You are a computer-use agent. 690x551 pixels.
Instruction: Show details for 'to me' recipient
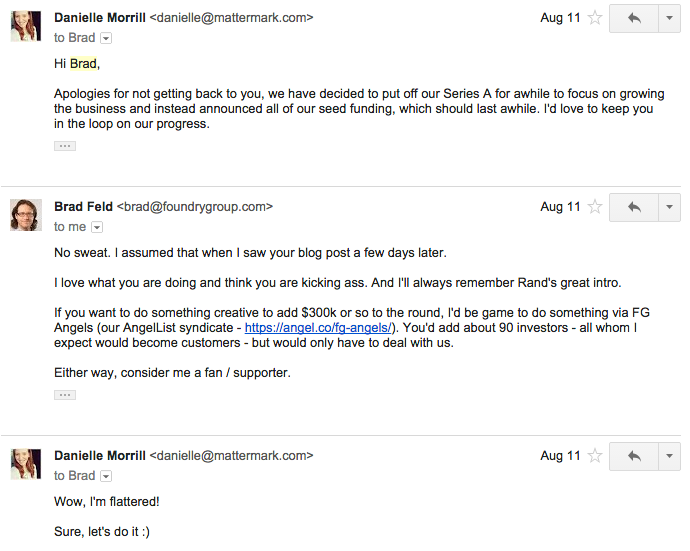(x=97, y=227)
